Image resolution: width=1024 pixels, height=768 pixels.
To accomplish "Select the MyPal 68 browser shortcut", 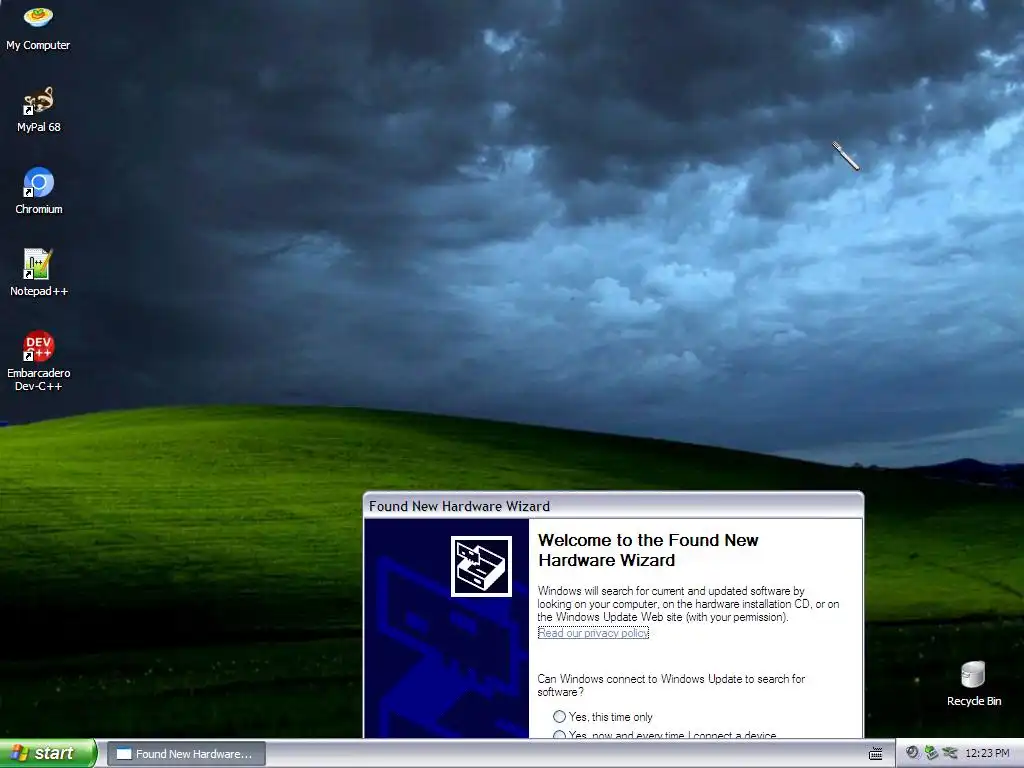I will pos(38,110).
